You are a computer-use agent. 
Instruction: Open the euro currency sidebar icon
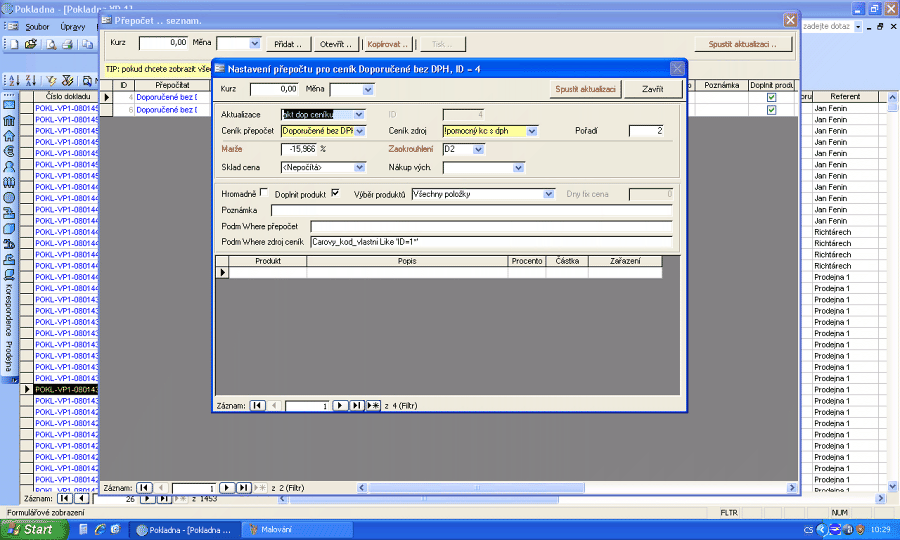[9, 151]
